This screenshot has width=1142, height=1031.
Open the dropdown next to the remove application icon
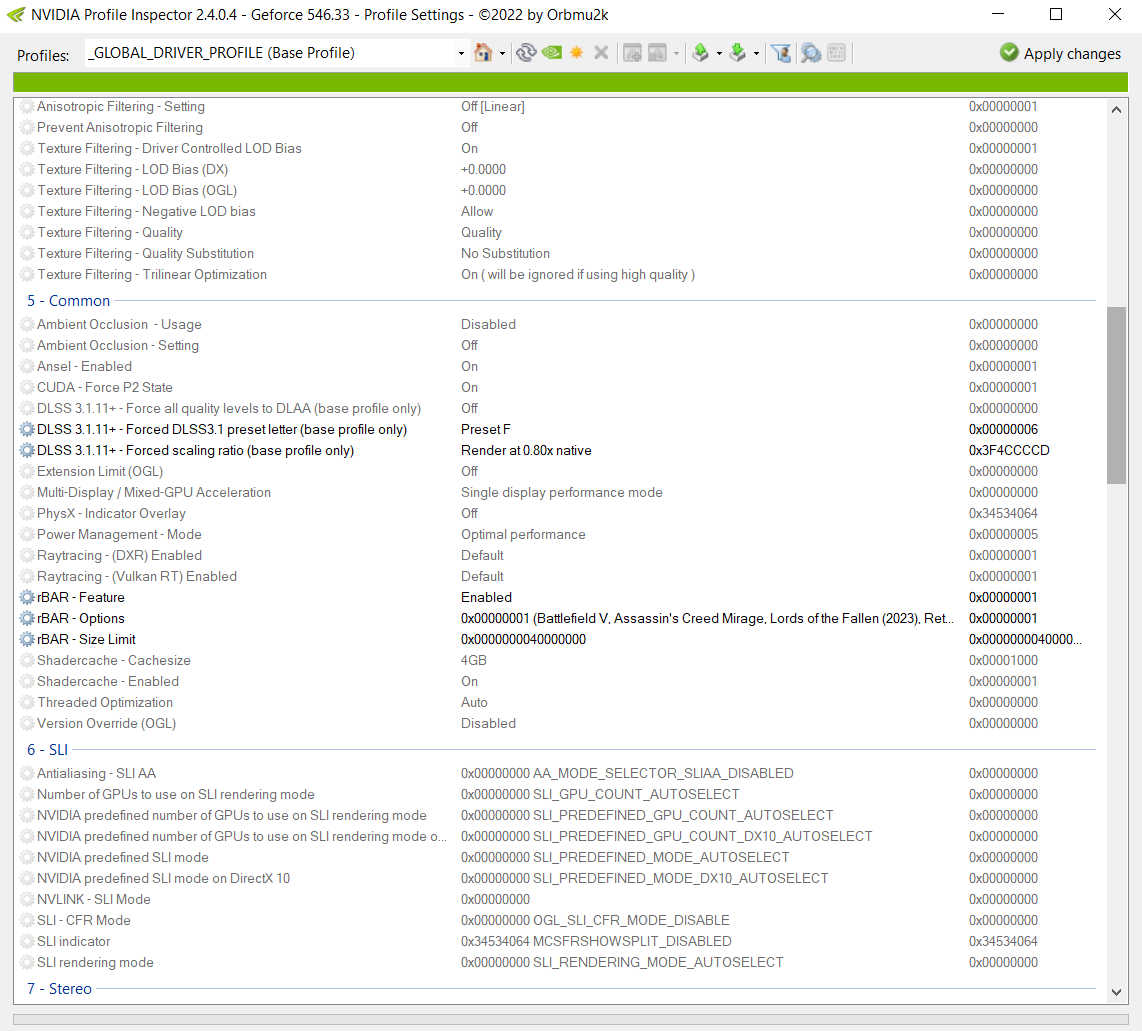676,53
